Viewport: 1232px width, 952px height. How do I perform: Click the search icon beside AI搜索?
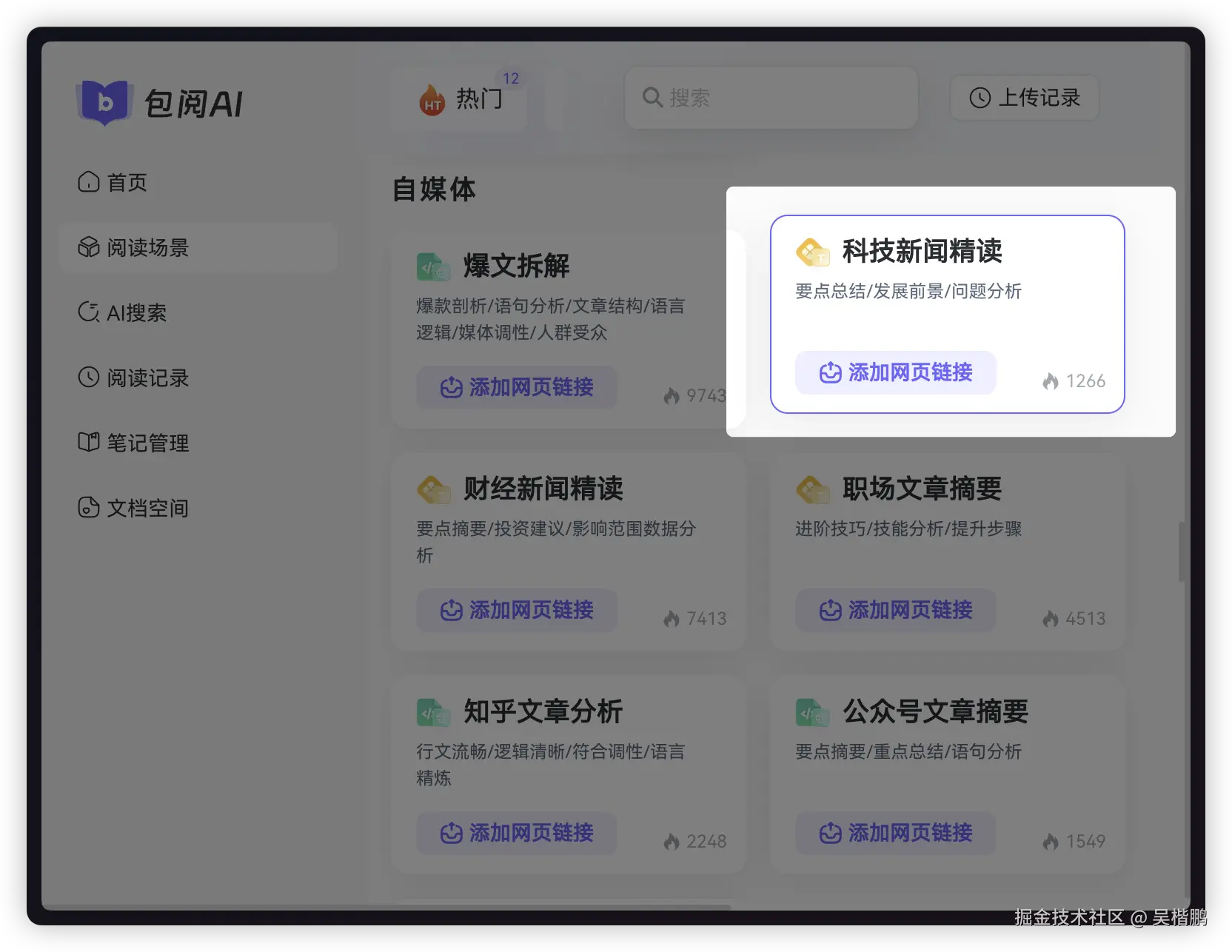[89, 312]
